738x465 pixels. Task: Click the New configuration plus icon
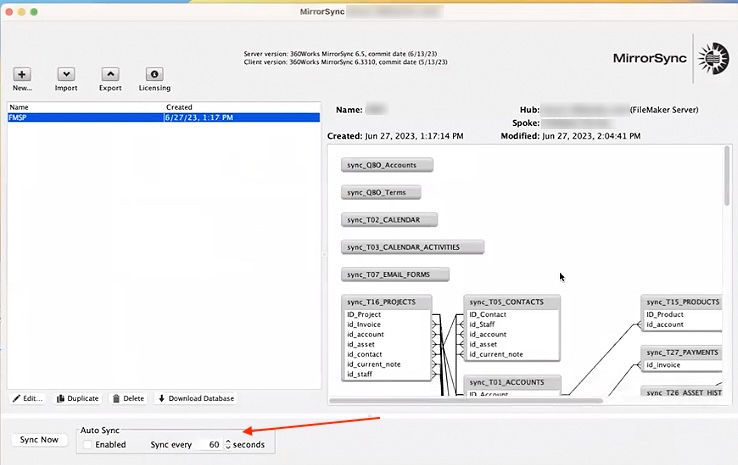click(22, 74)
